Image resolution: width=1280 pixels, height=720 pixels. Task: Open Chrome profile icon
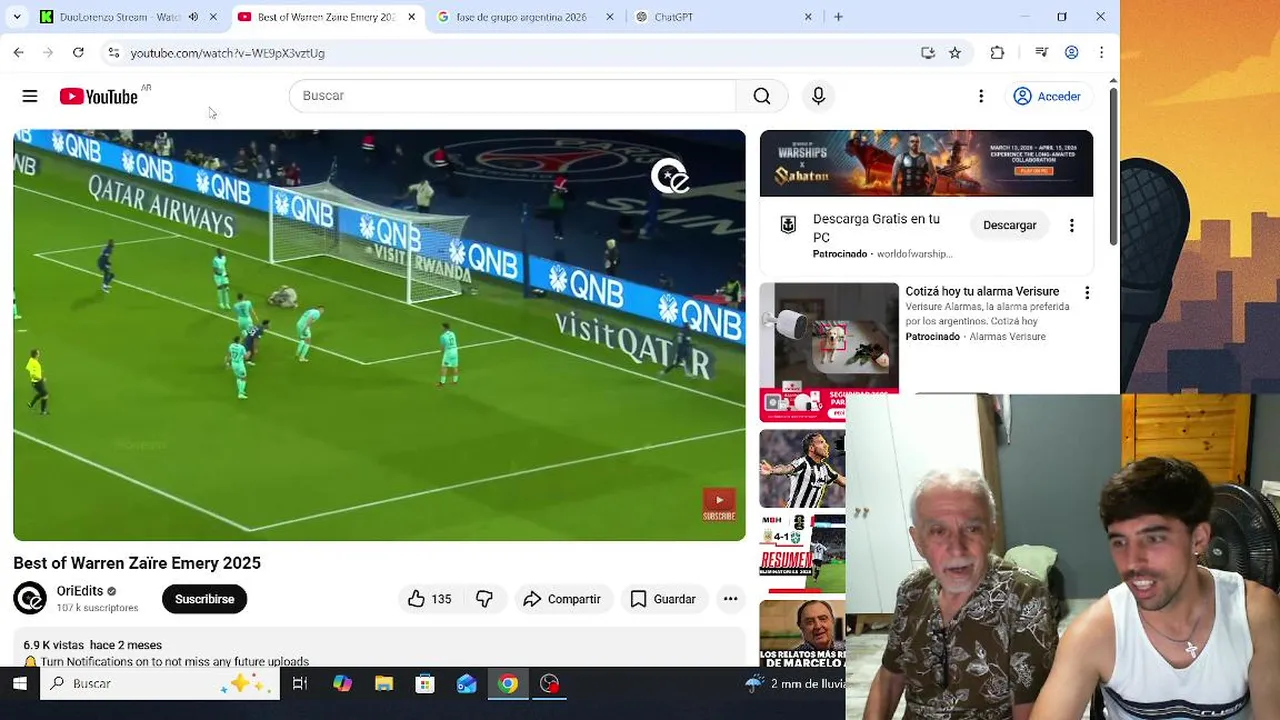(1071, 53)
